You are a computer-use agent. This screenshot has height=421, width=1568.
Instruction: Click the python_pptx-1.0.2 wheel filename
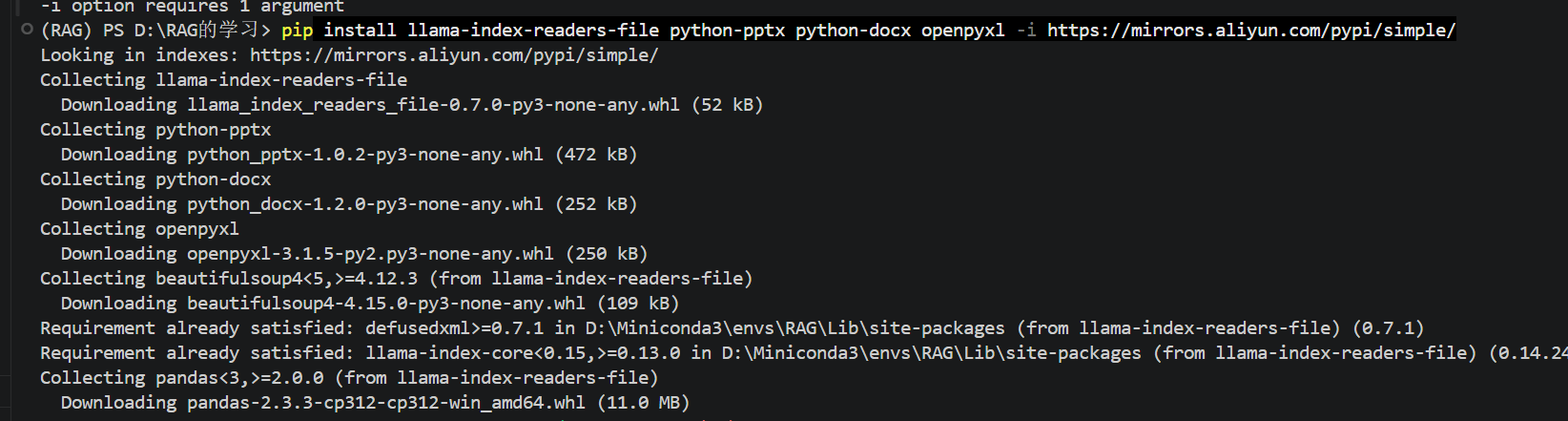(x=365, y=155)
